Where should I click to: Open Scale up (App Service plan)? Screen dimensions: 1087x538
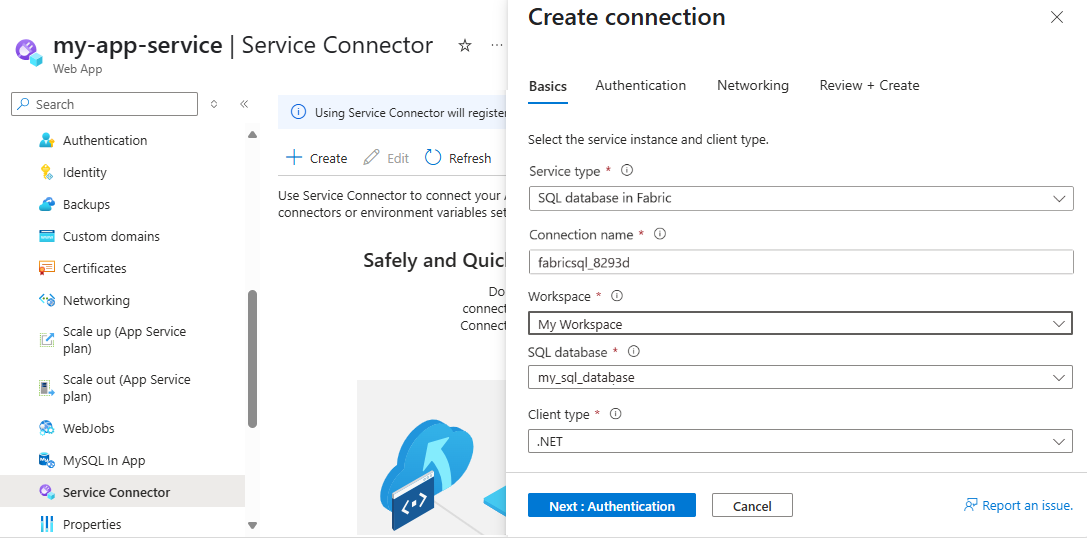(x=124, y=340)
